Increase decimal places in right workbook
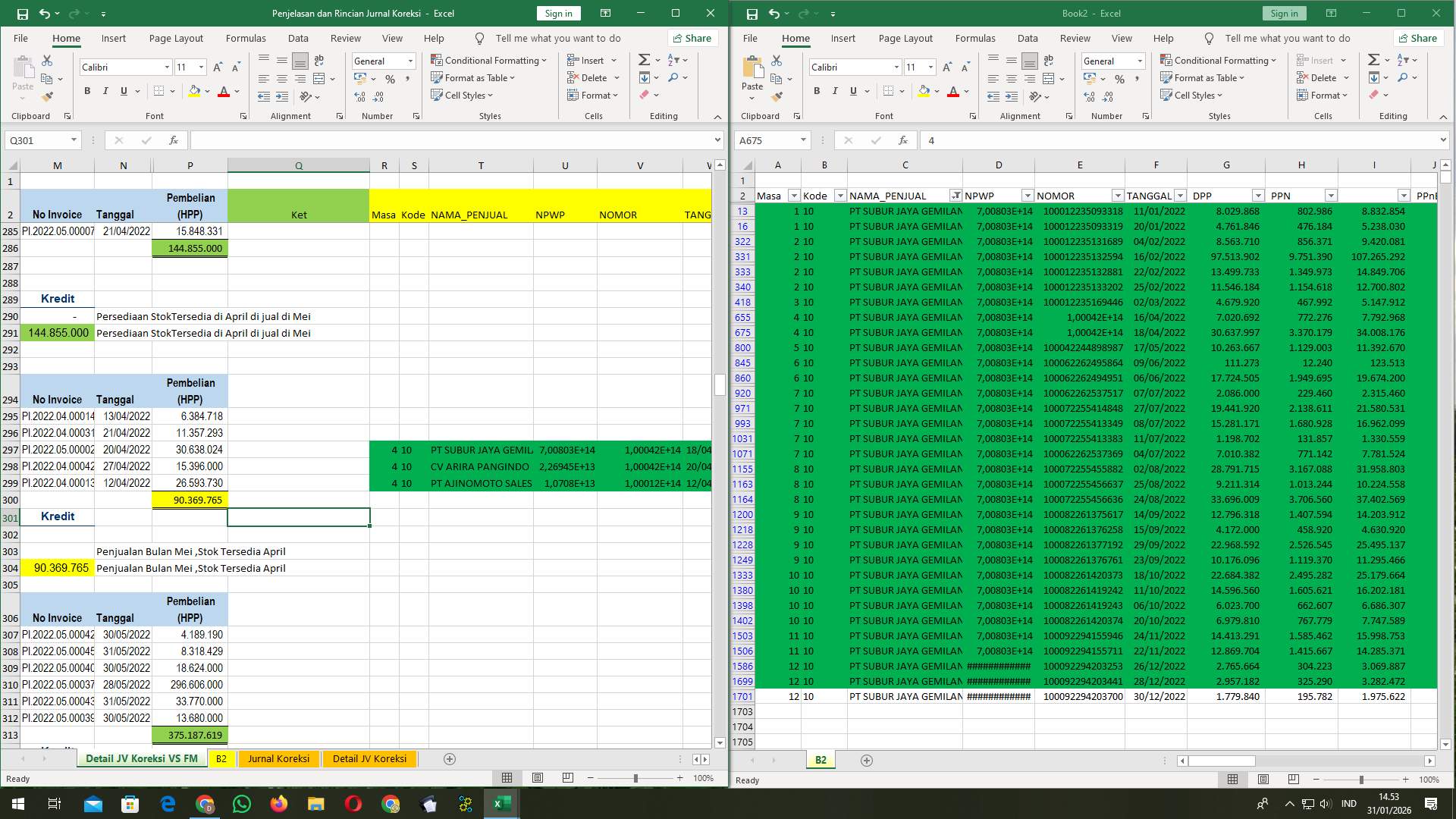 click(x=1090, y=97)
